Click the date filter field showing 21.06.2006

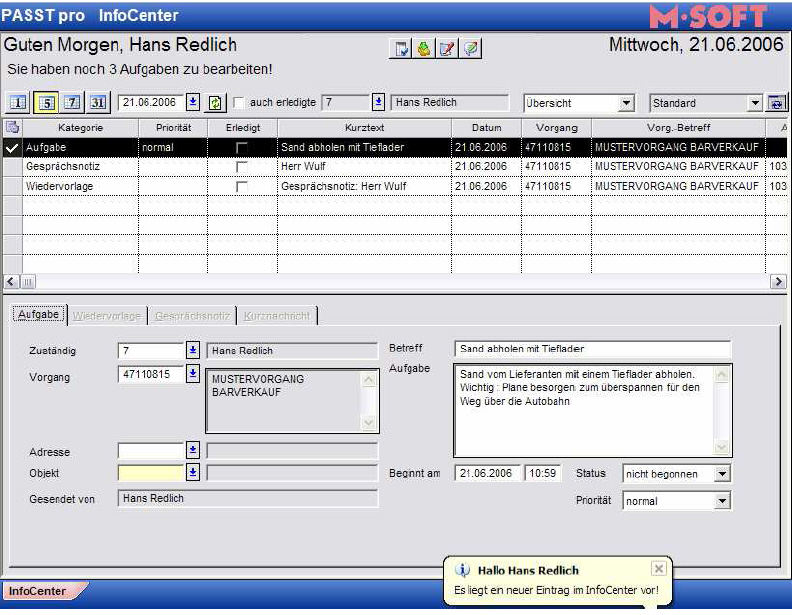pos(151,102)
